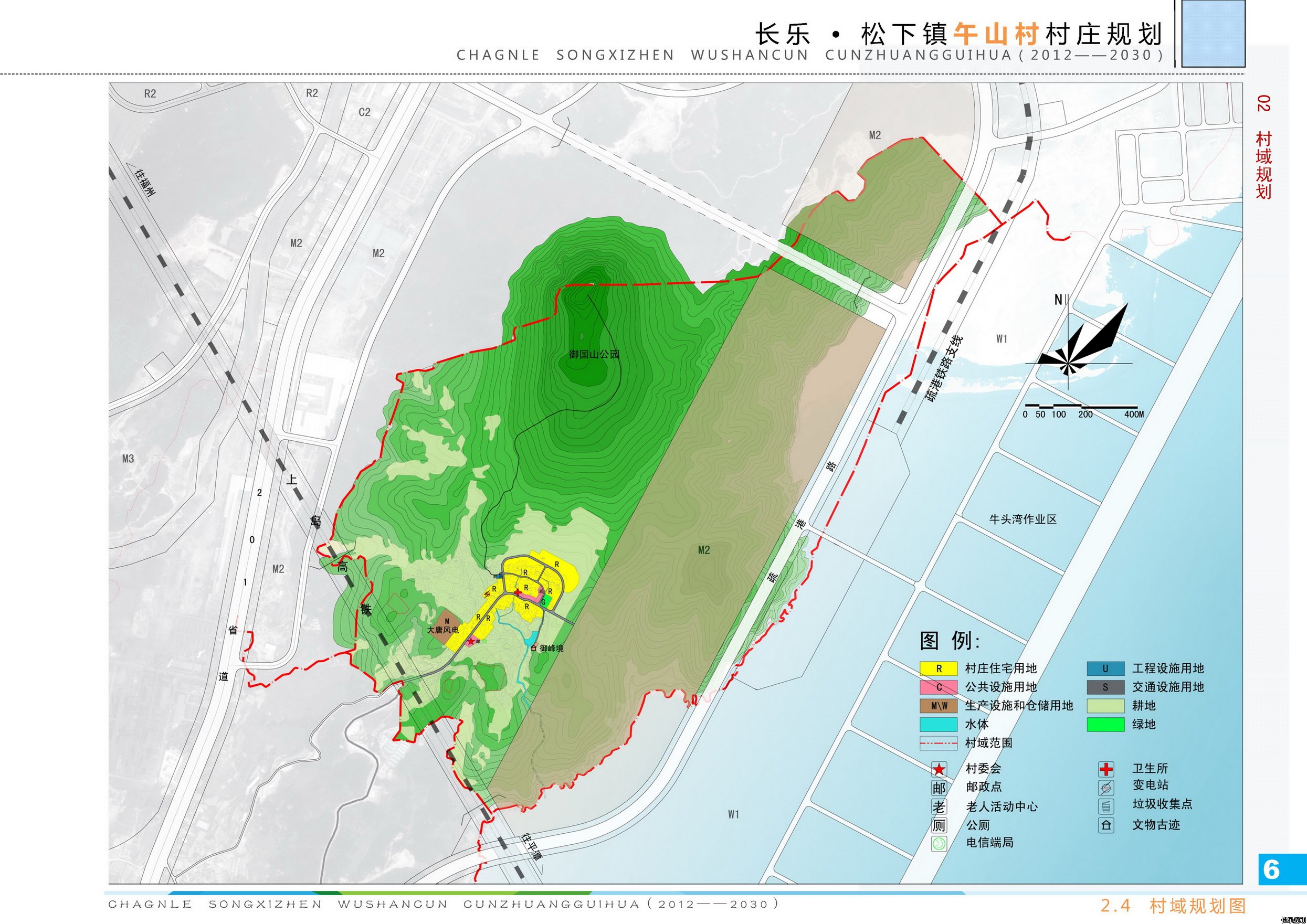Click the brown M\W legend swatch
This screenshot has width=1307, height=924.
tap(939, 706)
